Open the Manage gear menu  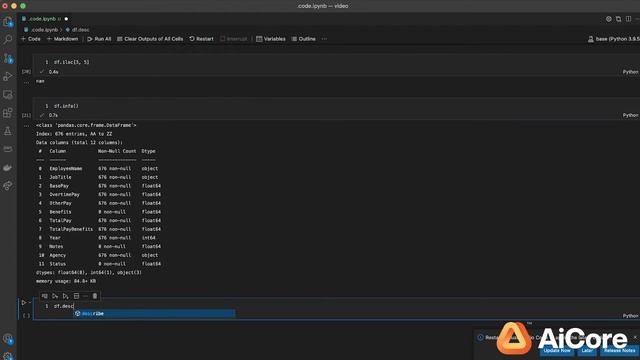tap(8, 356)
